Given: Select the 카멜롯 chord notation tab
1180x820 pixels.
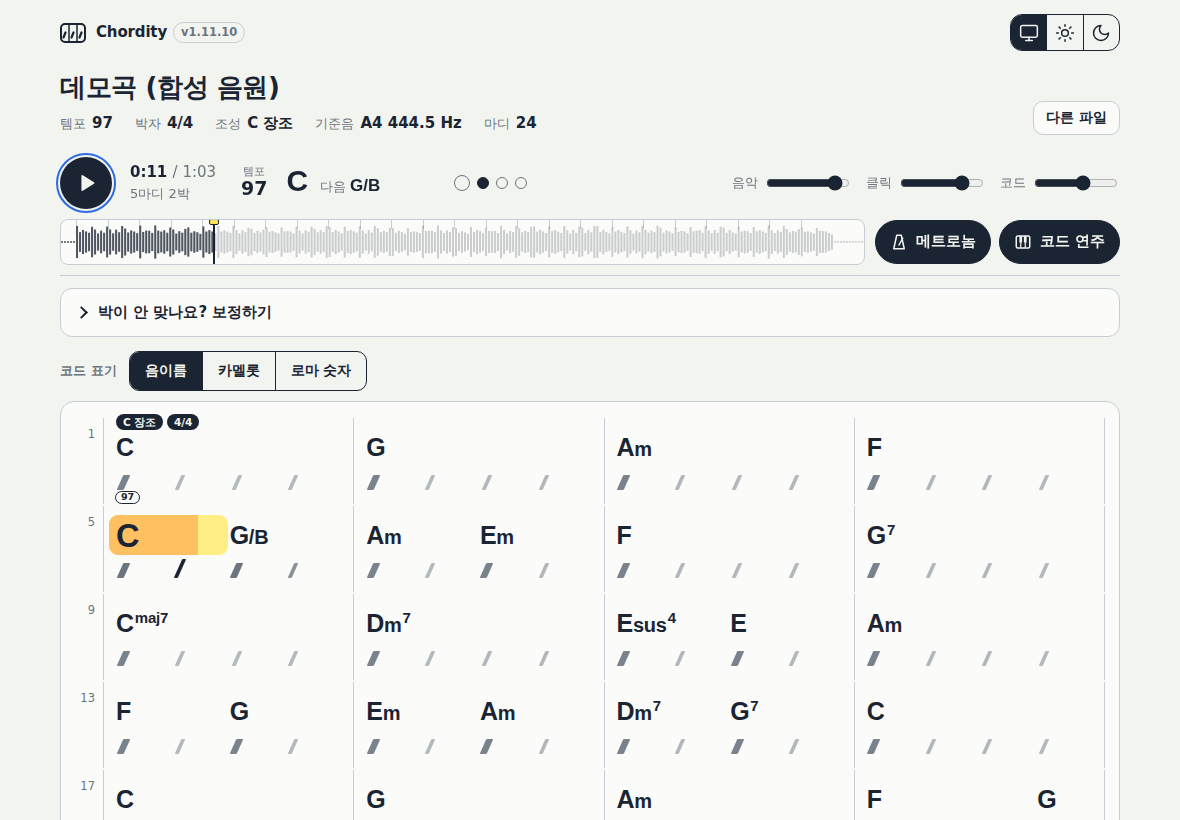Looking at the screenshot, I should (239, 371).
